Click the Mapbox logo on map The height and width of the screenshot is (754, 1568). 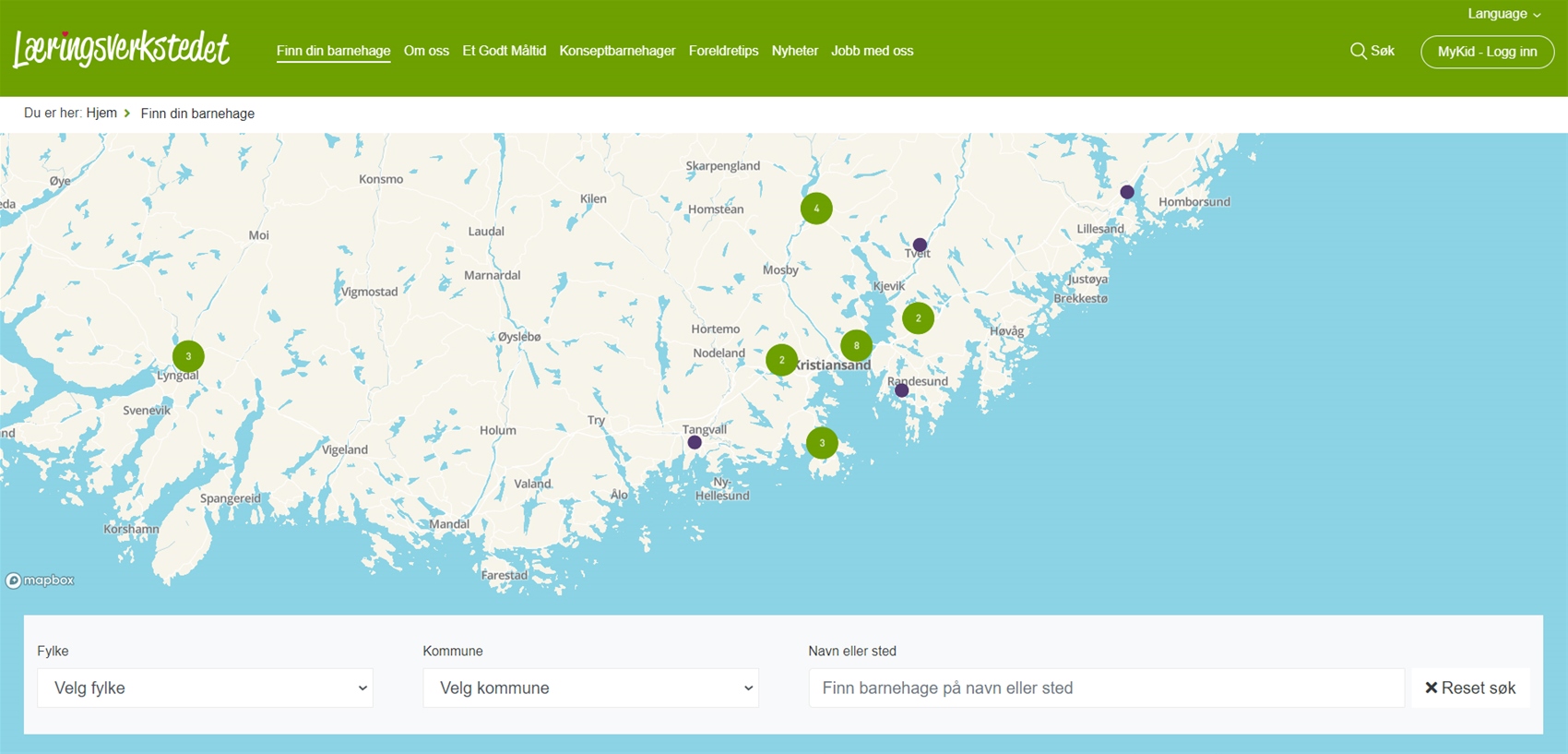pyautogui.click(x=40, y=580)
